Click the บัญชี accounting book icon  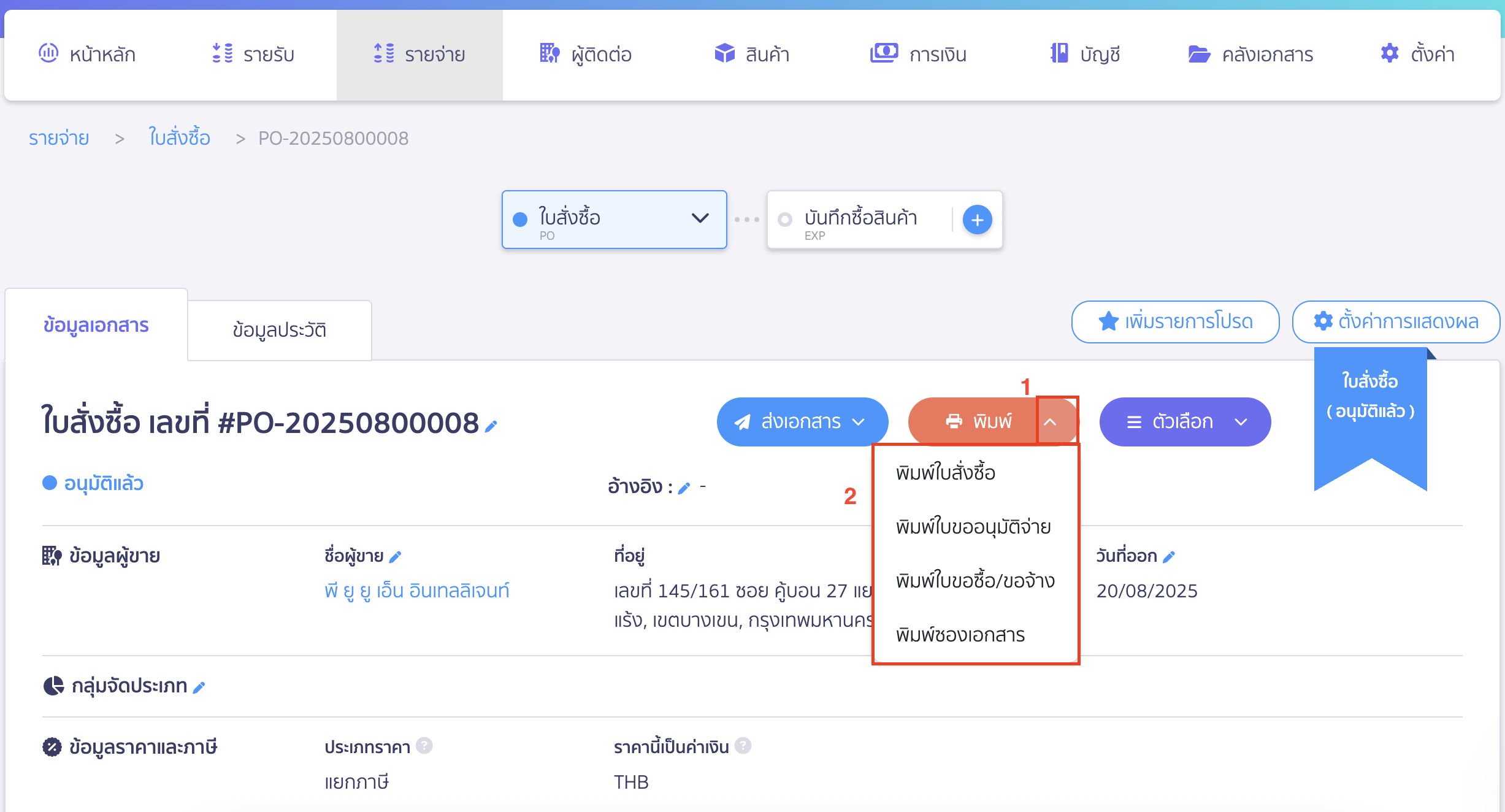tap(1059, 53)
